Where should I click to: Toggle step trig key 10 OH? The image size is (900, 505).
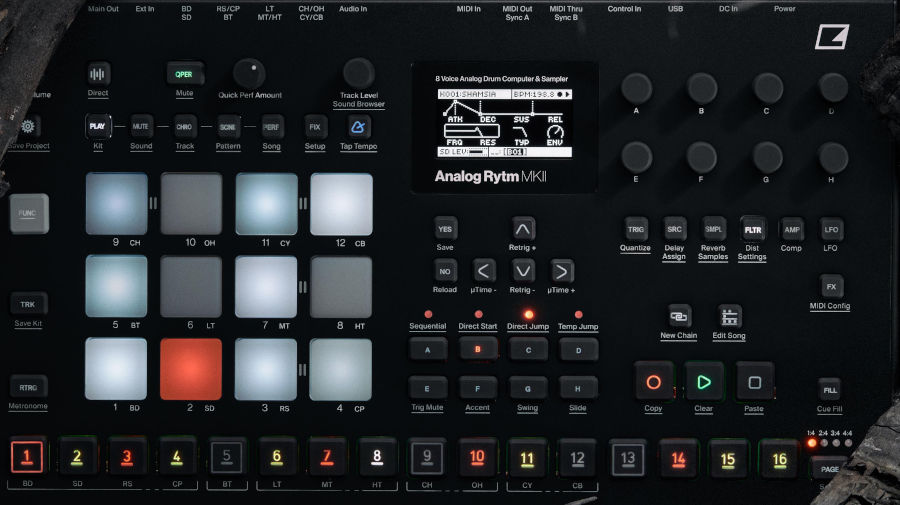coord(477,457)
